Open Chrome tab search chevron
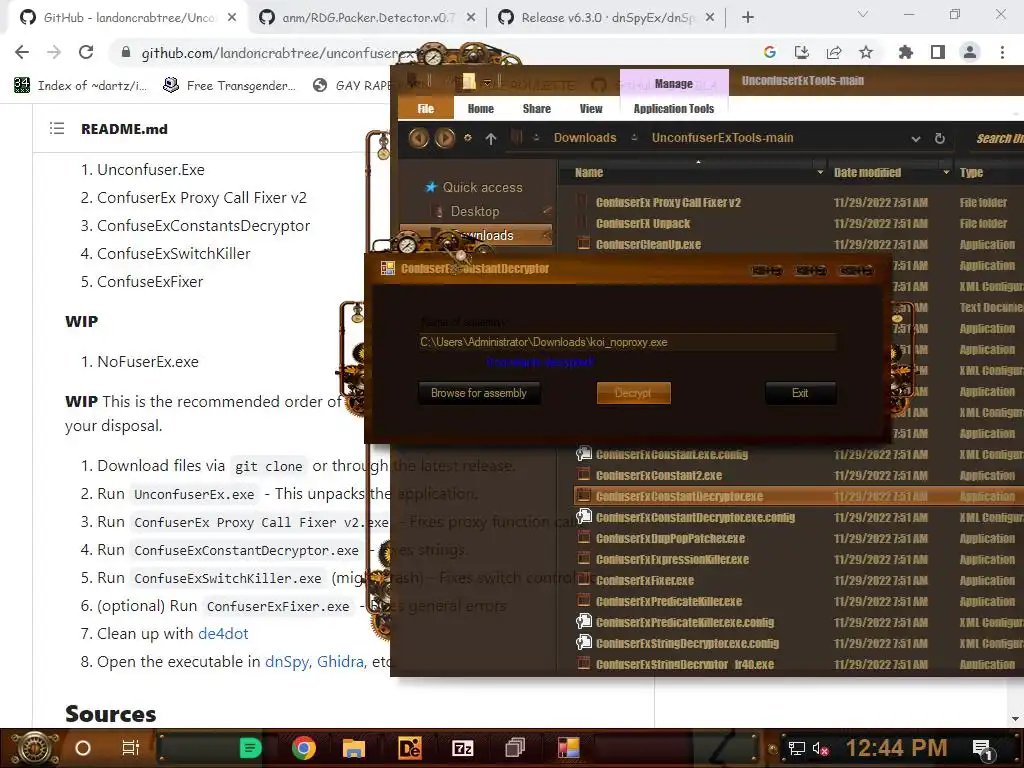Screen dimensions: 1024x768 click(x=863, y=14)
